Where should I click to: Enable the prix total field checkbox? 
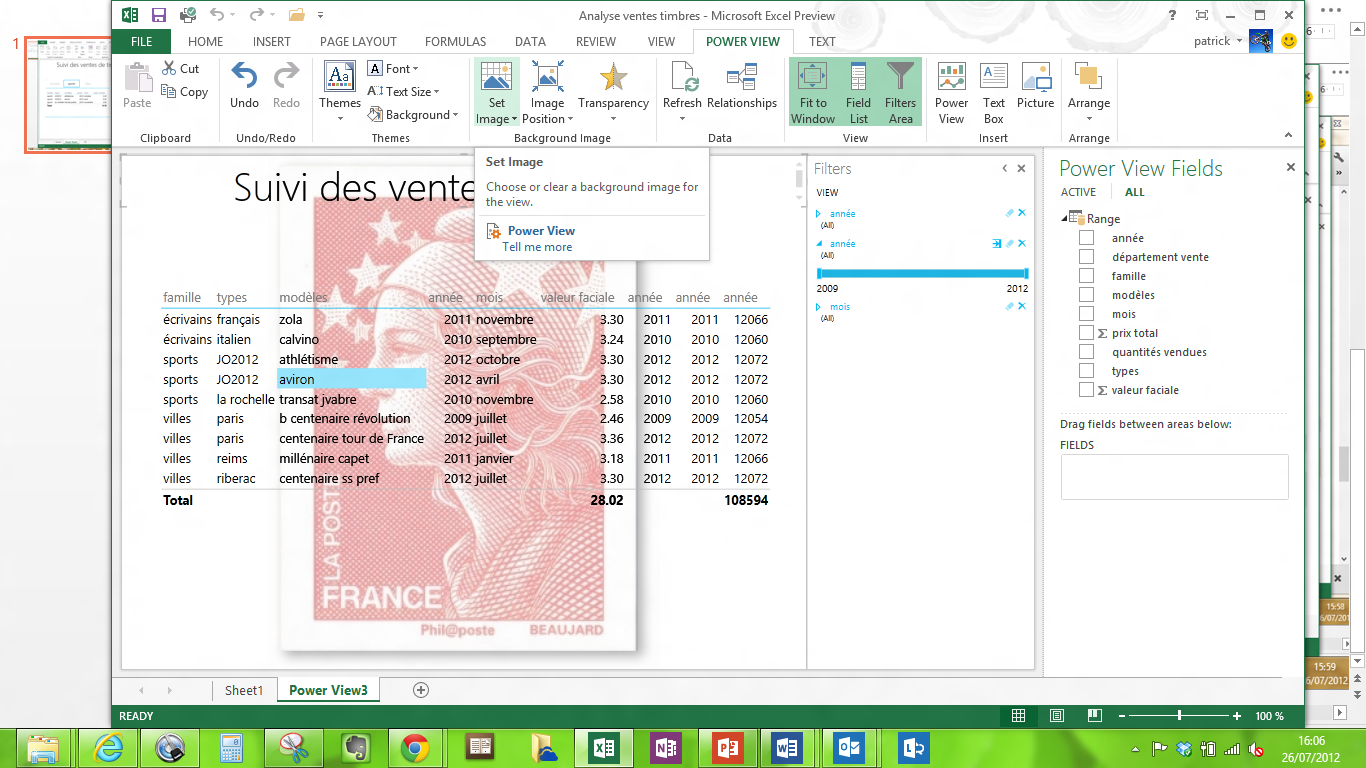[x=1086, y=333]
